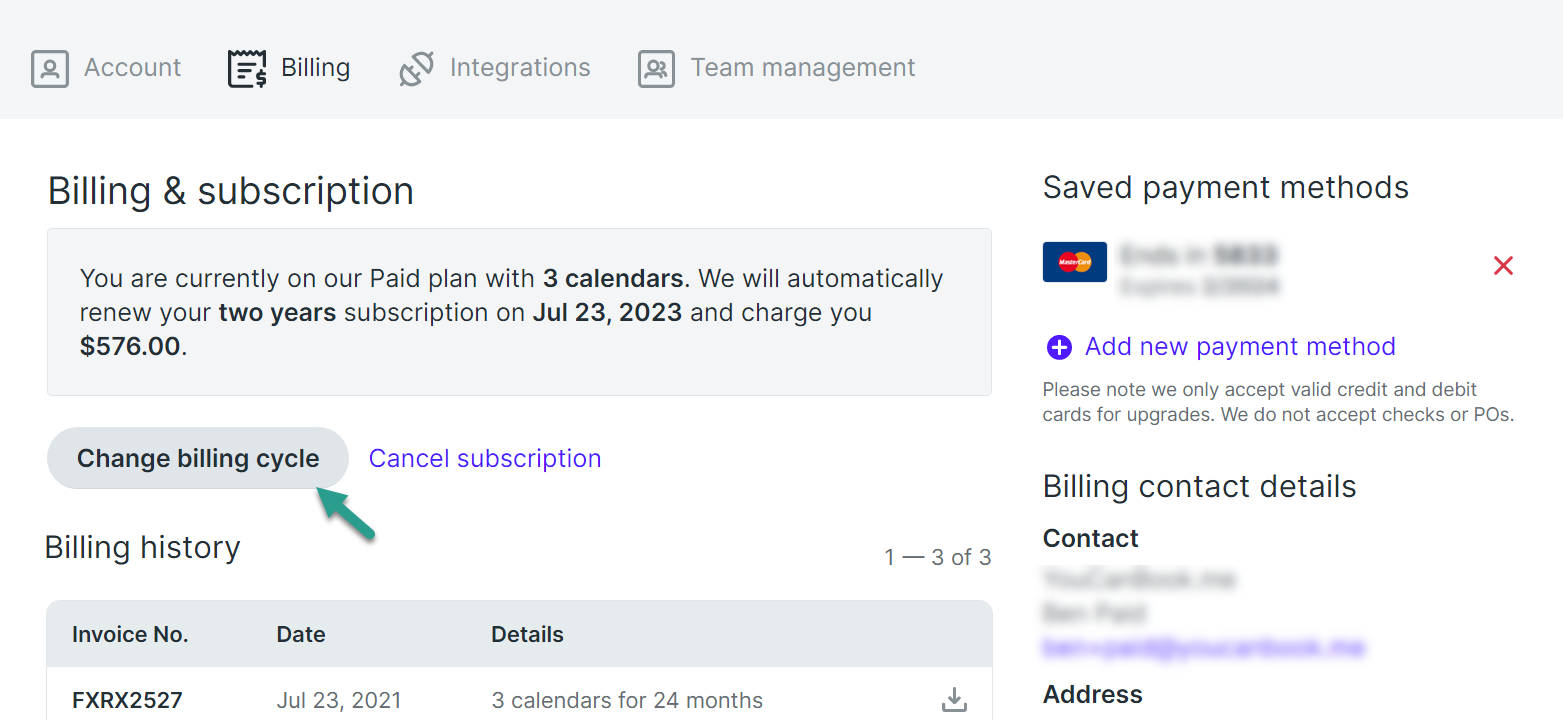Click the purple plus circle icon
1563x720 pixels.
(1059, 347)
